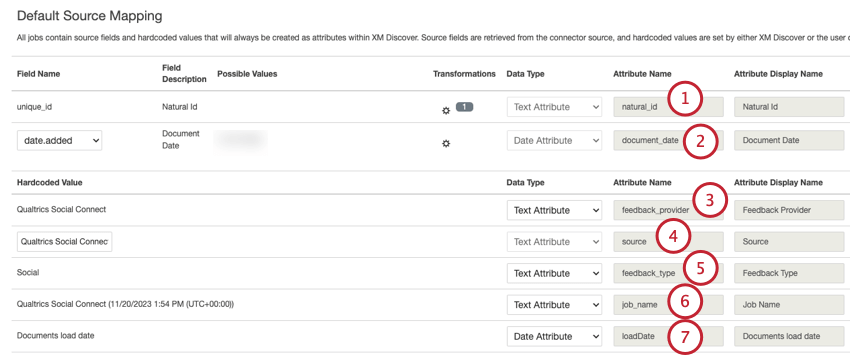
Task: Click the loadDate attribute name field
Action: [668, 336]
